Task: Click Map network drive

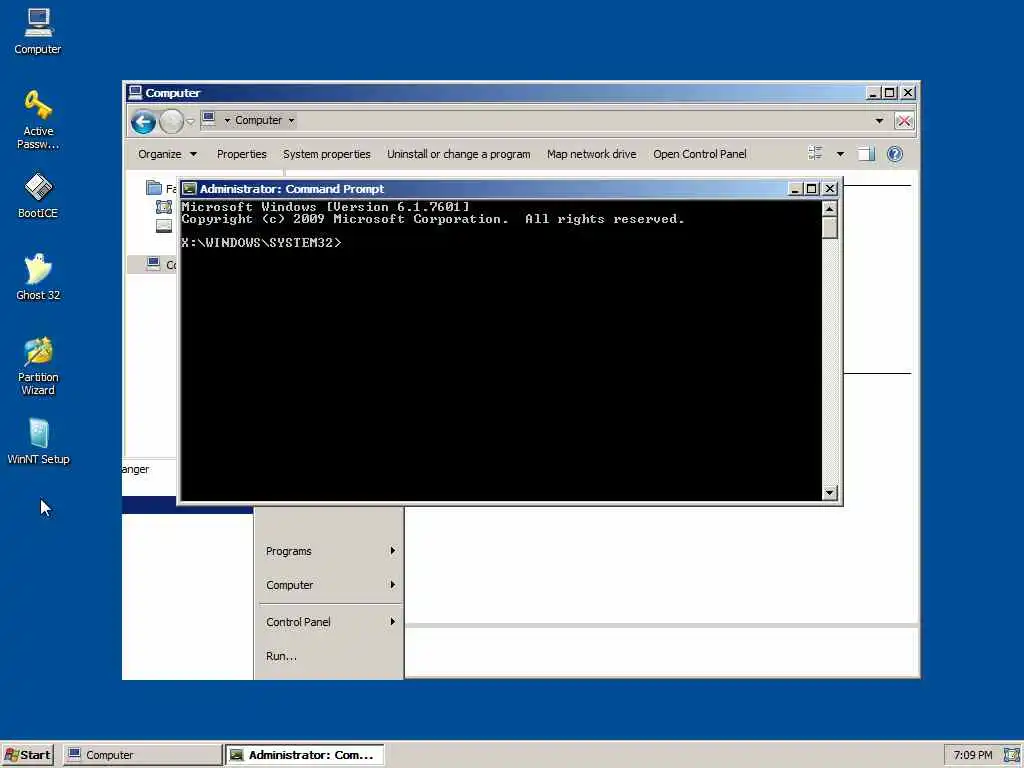Action: pos(592,154)
